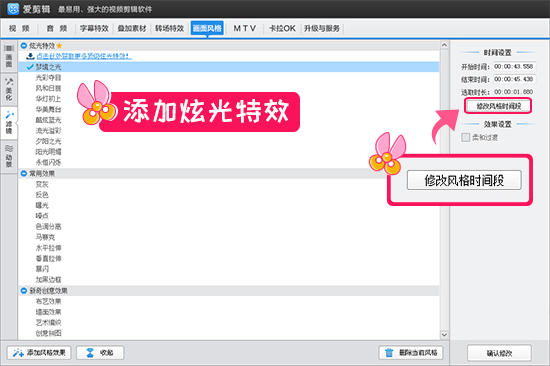Select the 永恒闪烁 effect
The image size is (550, 366).
pos(48,162)
